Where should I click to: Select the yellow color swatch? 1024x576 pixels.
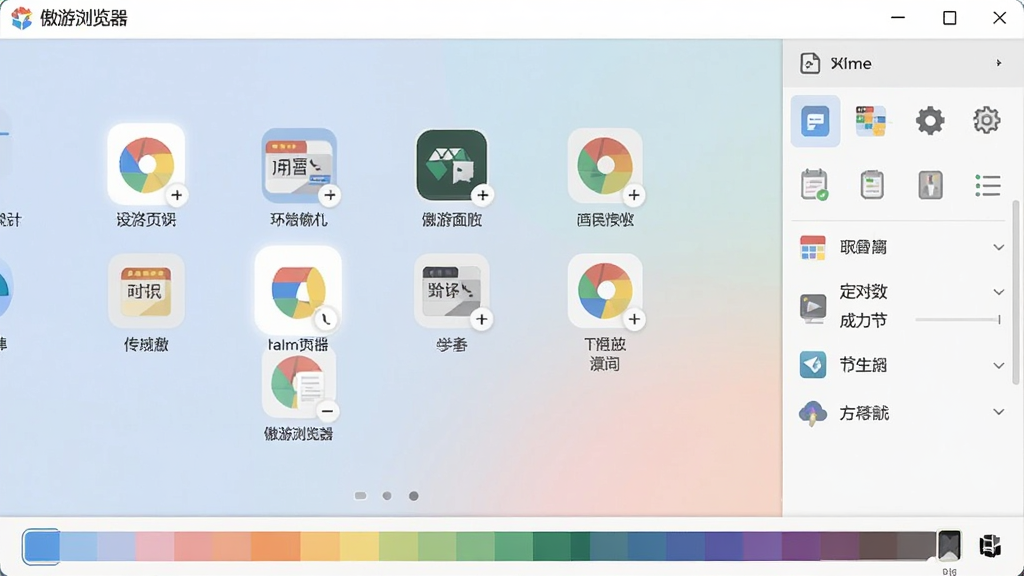[x=359, y=547]
